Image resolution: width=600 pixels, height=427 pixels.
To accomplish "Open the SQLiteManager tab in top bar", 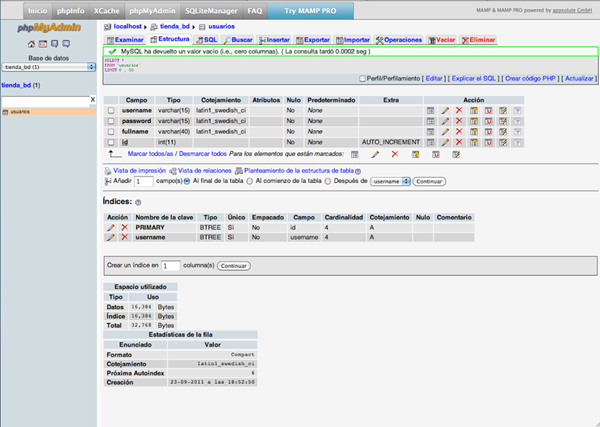I will tap(211, 9).
